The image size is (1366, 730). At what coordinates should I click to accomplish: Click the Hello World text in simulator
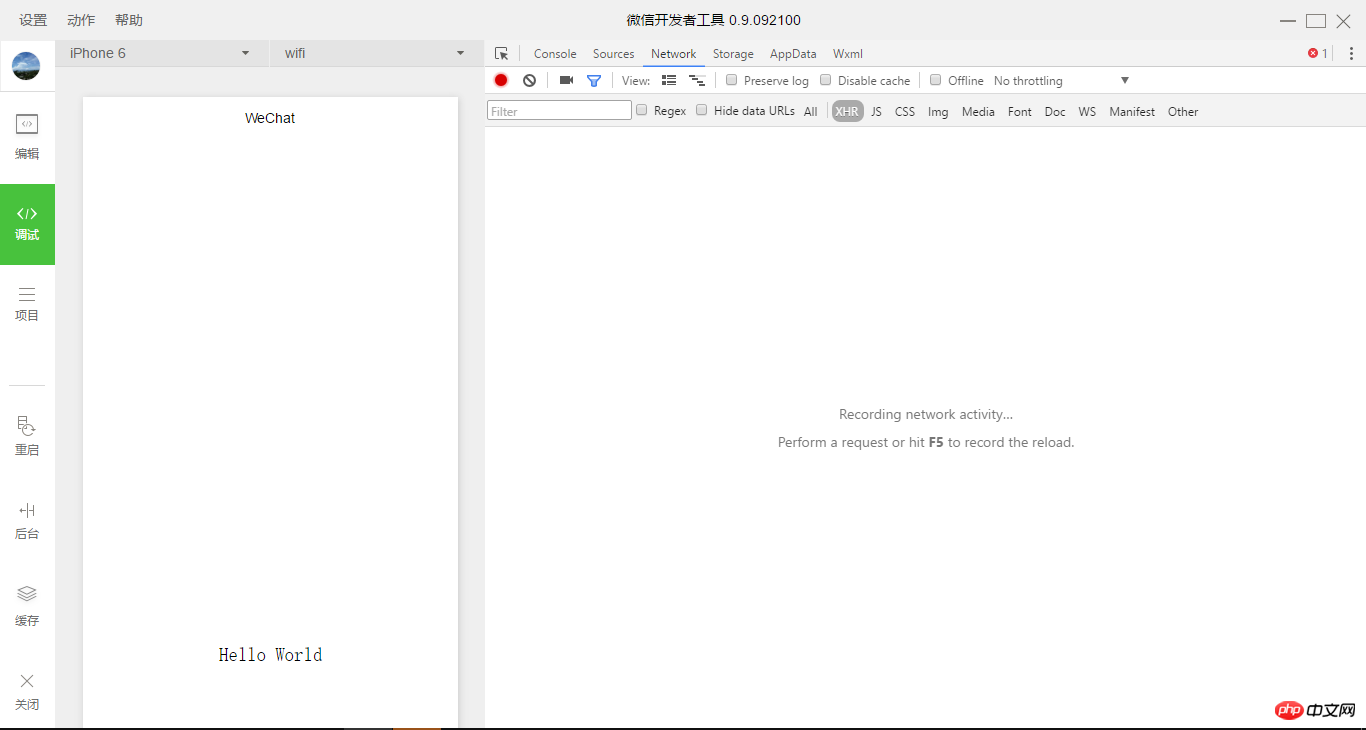coord(270,655)
